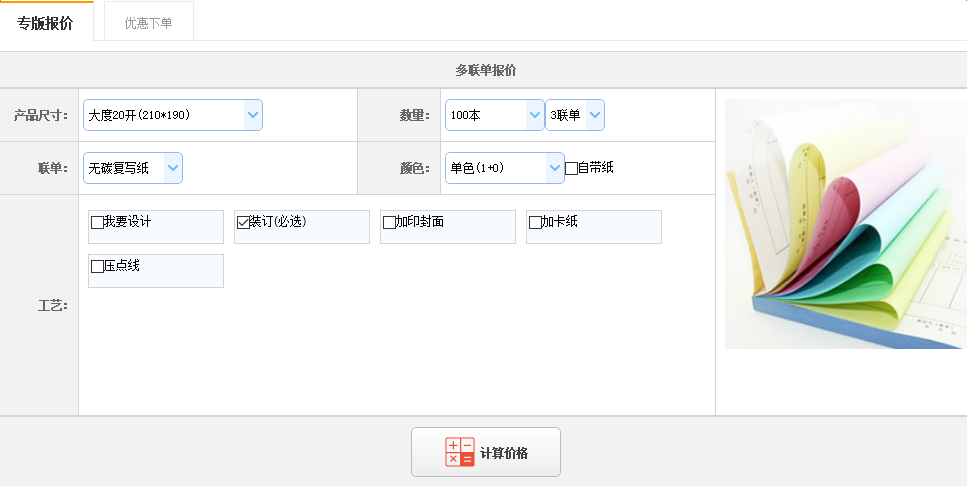Expand the 产品尺寸 size dropdown
The height and width of the screenshot is (486, 967).
click(172, 115)
